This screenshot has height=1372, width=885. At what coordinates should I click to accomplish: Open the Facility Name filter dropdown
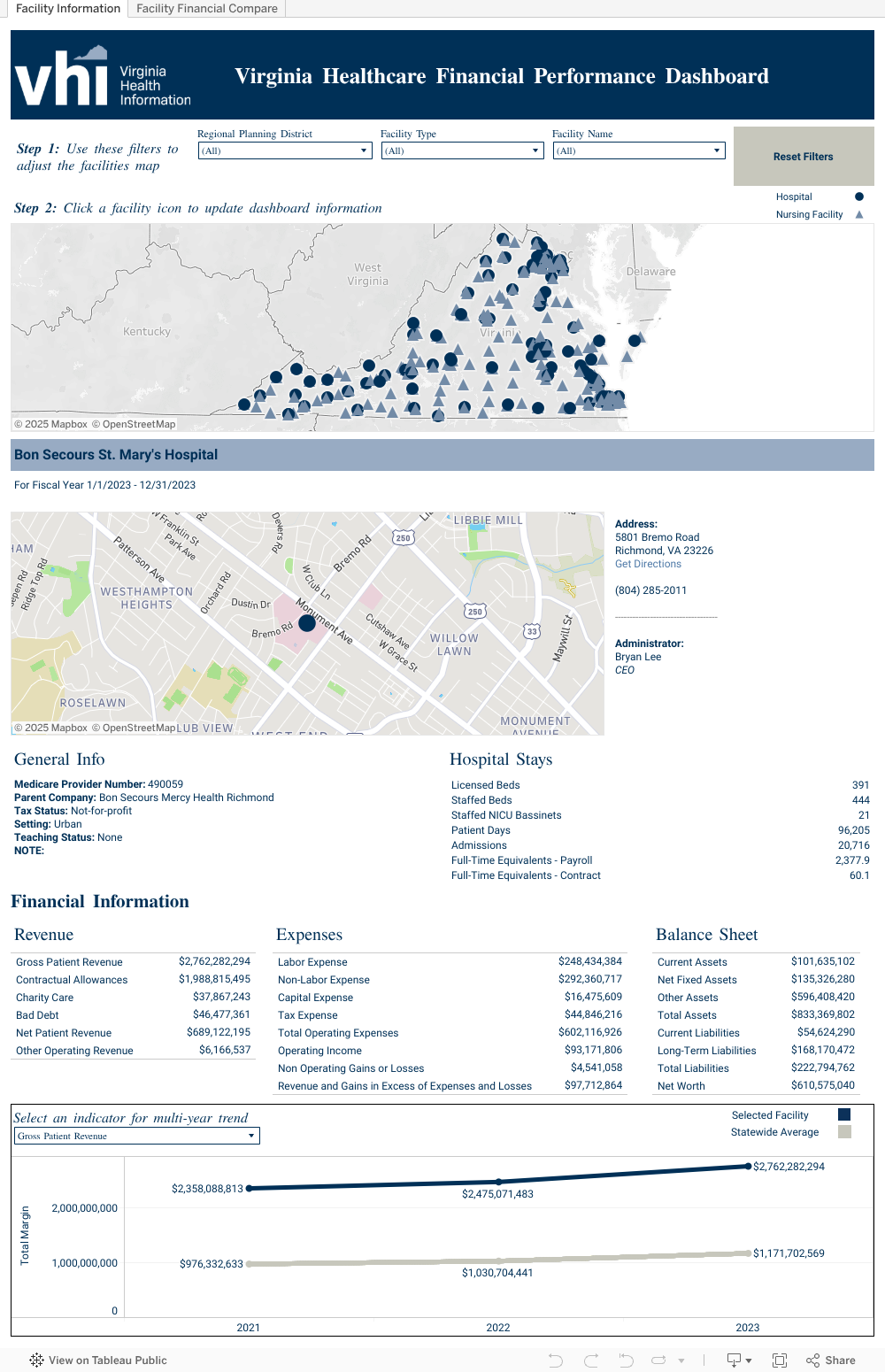(x=639, y=150)
